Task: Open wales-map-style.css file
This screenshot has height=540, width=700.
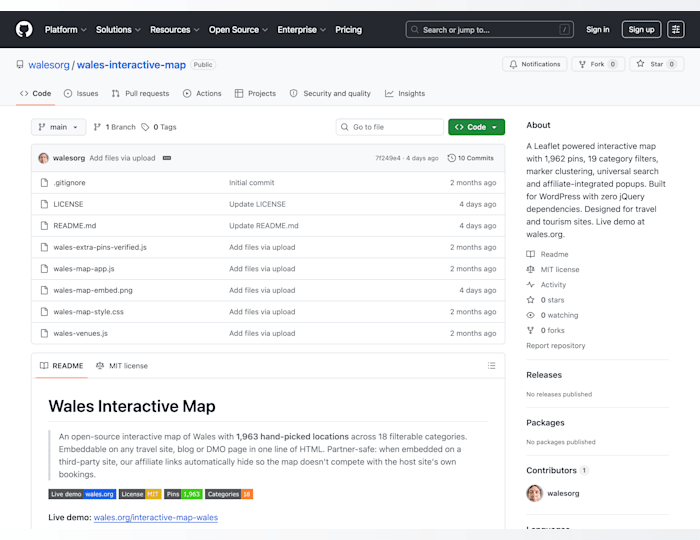Action: click(x=88, y=312)
